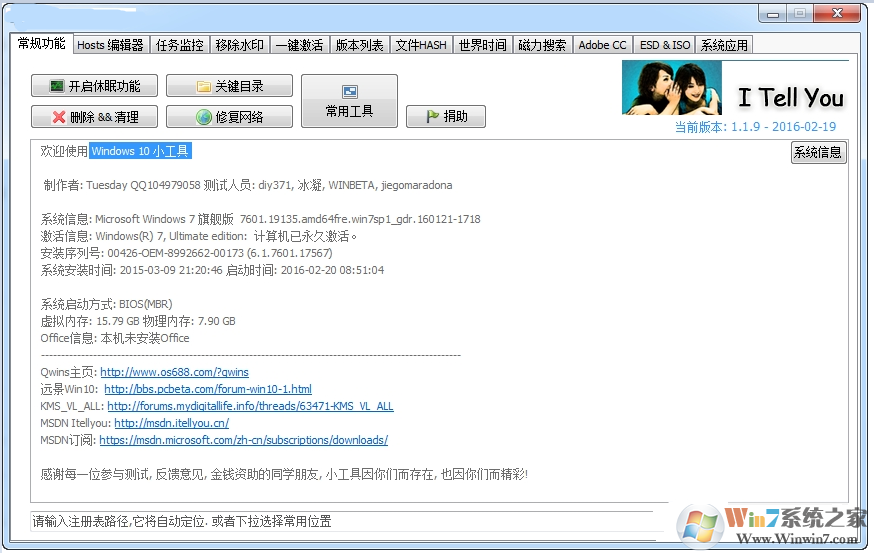Image resolution: width=874 pixels, height=553 pixels.
Task: Go to the 文件HASH tab
Action: click(421, 45)
